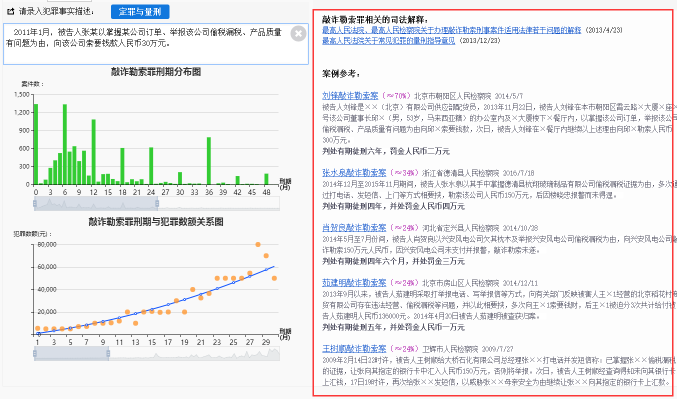Image resolution: width=677 pixels, height=399 pixels.
Task: Click the left handle of the amount chart zoom slider
Action: pos(35,353)
